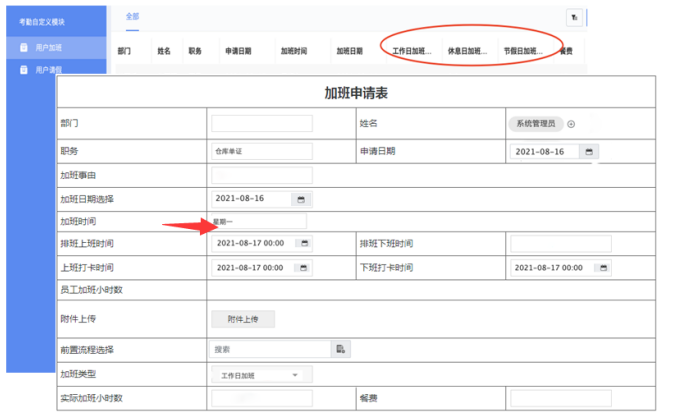
Task: Focus the 部门 input field
Action: [x=262, y=123]
